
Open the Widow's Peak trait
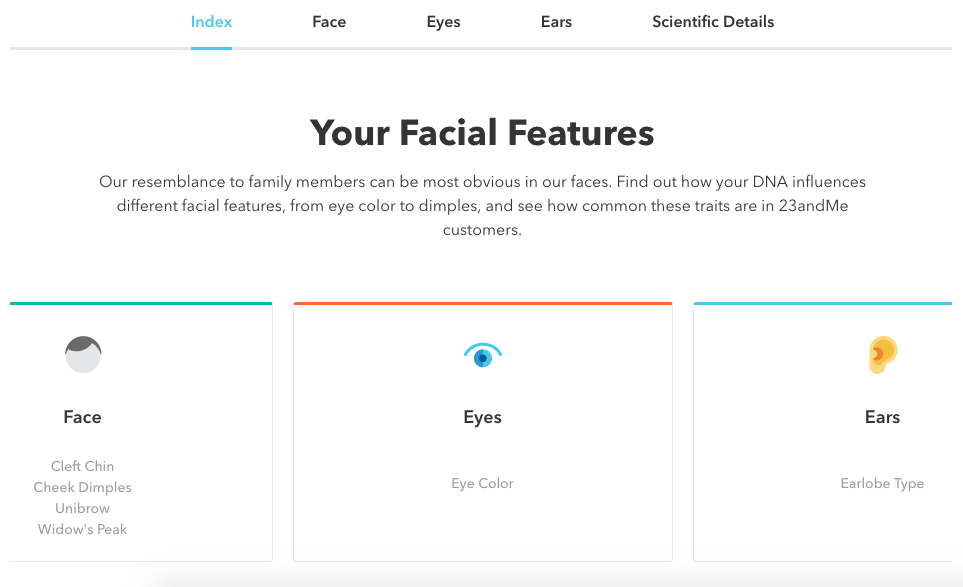pos(83,529)
